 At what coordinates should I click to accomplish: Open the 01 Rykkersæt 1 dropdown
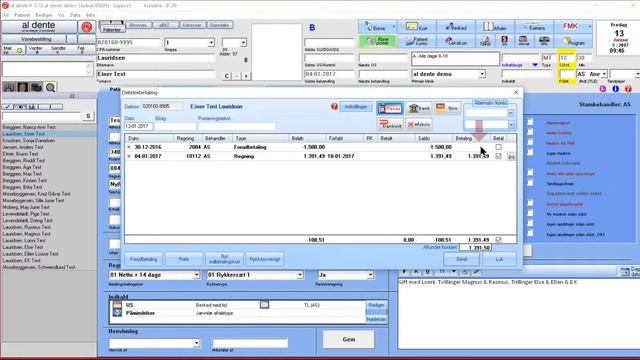300,275
